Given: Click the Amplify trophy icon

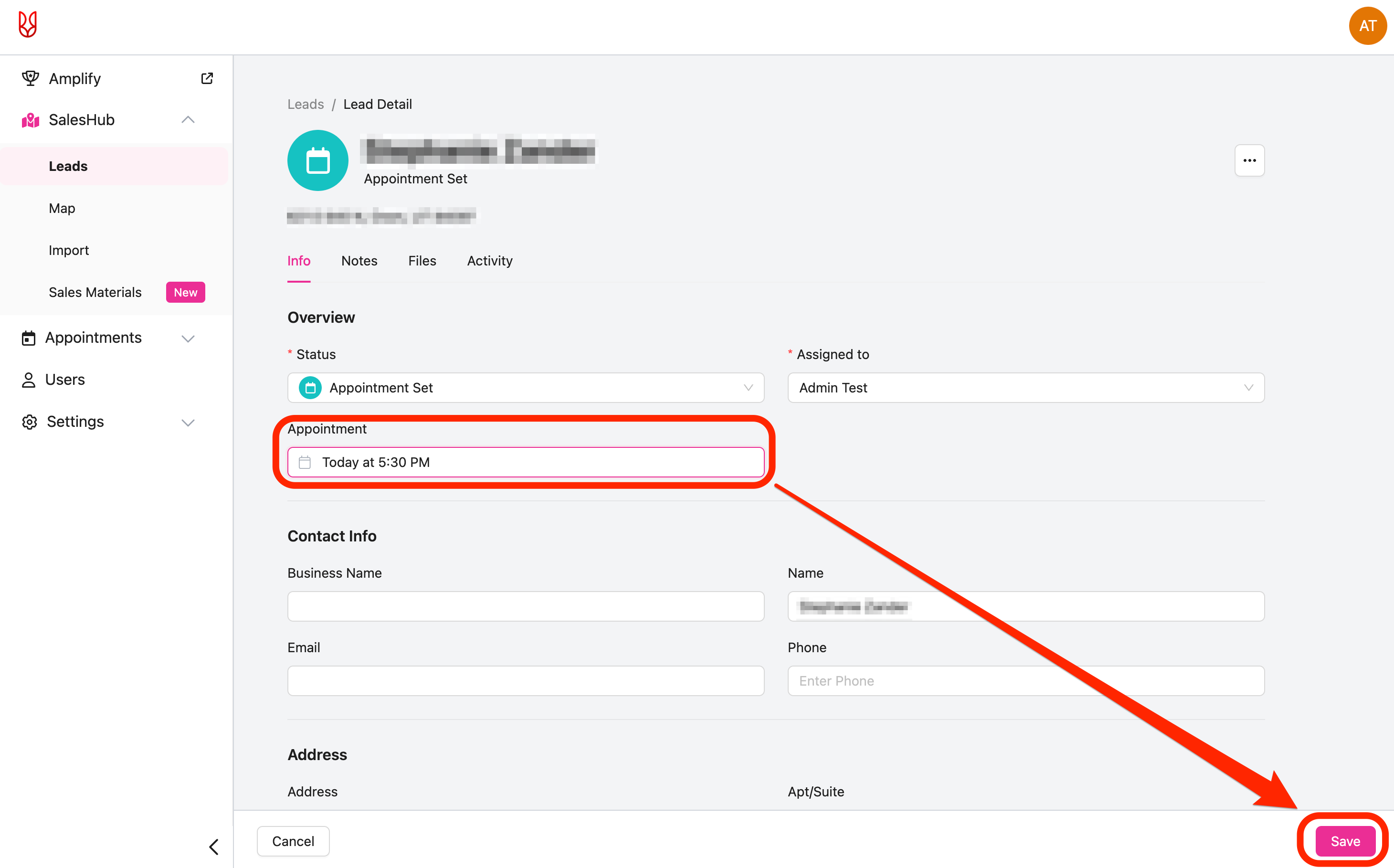Looking at the screenshot, I should pos(30,78).
